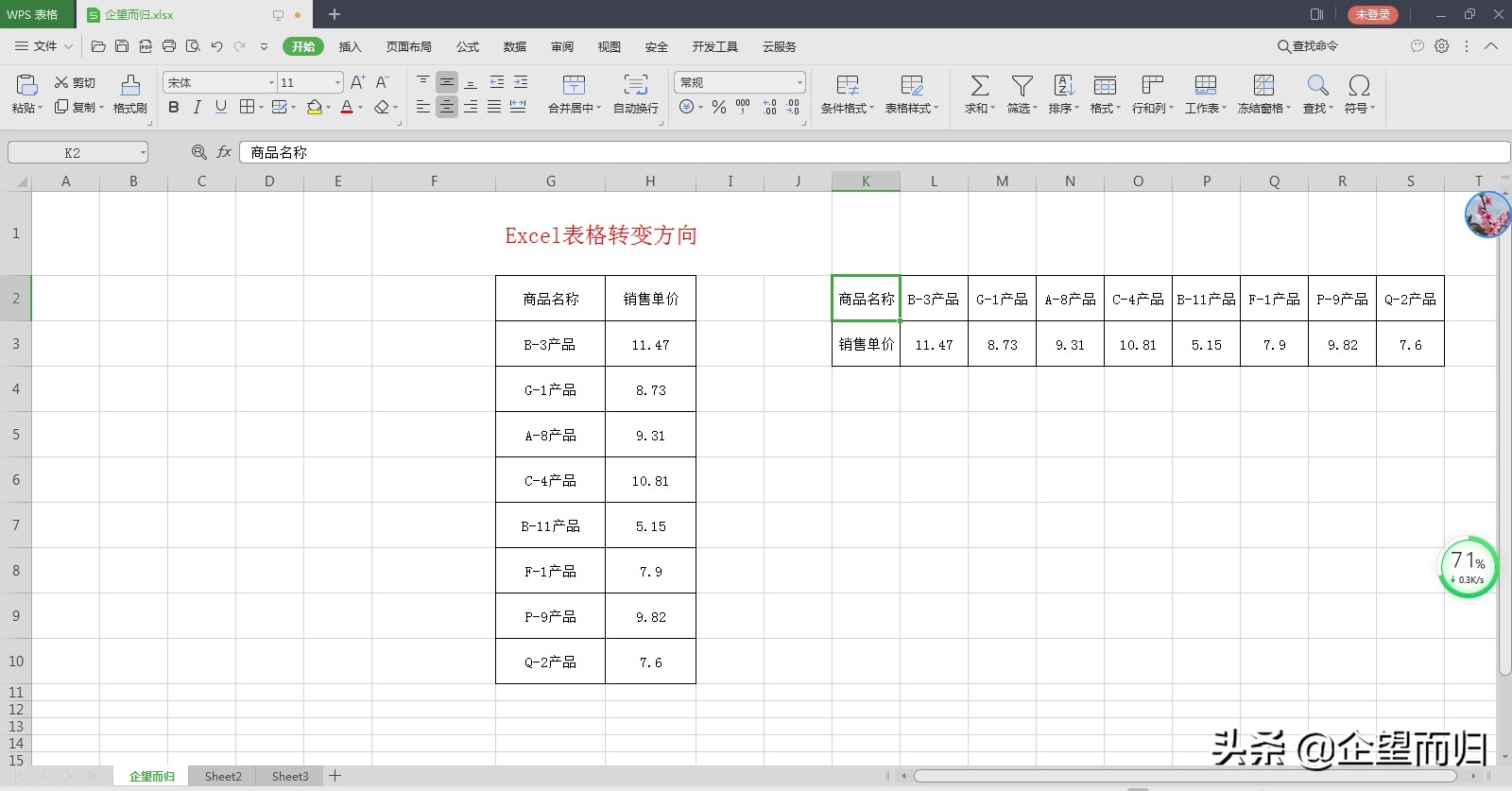The image size is (1512, 791).
Task: Click the percent style icon
Action: 719,107
